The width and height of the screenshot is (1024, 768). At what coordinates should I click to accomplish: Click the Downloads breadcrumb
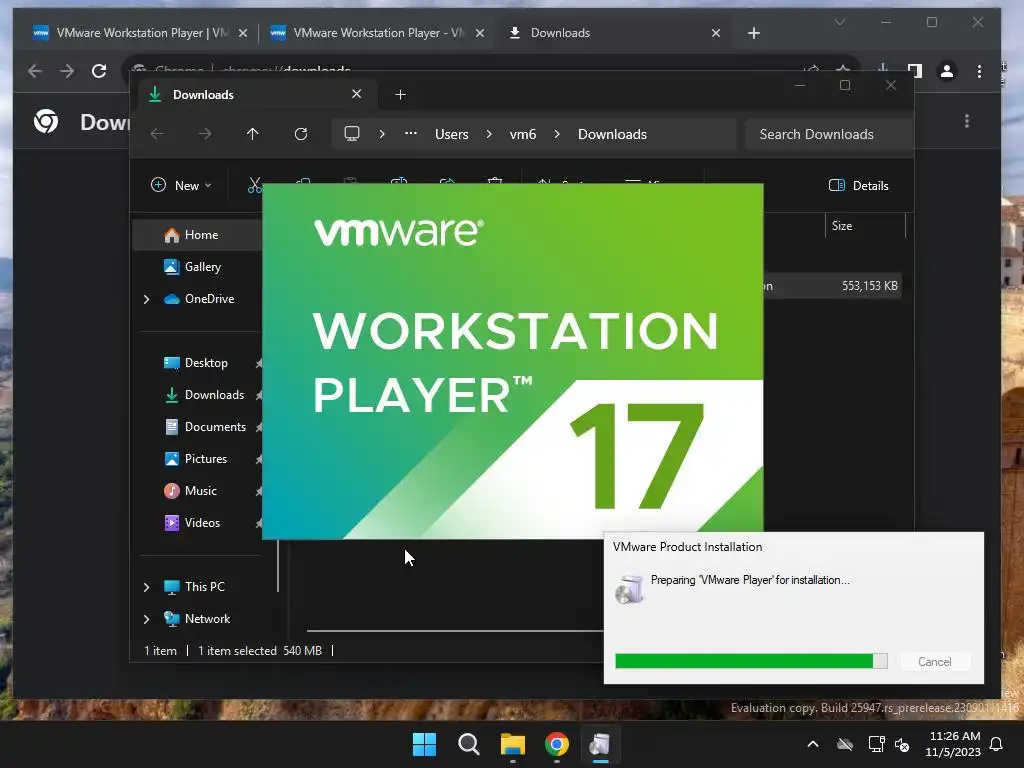point(612,134)
